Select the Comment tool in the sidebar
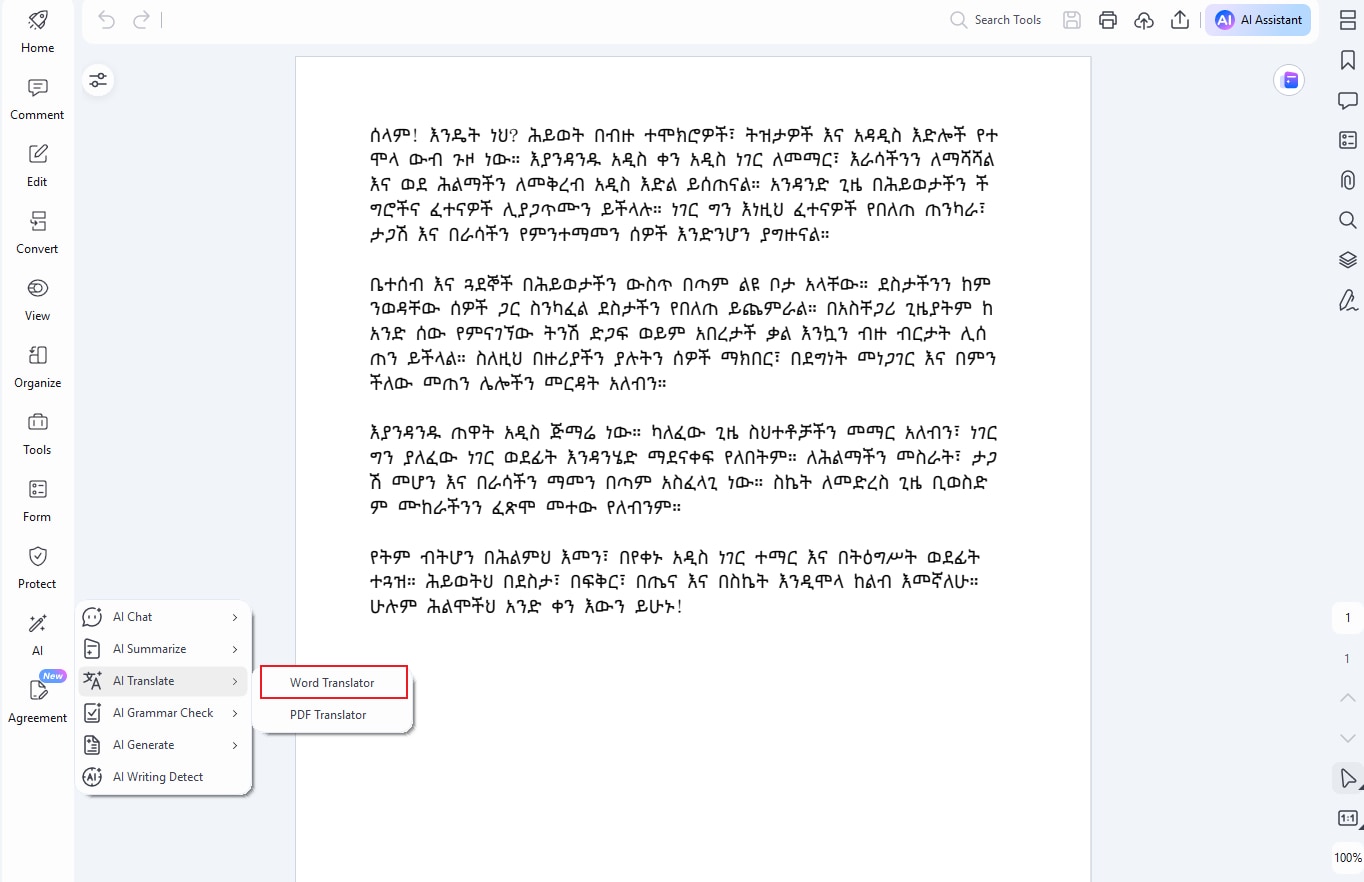Viewport: 1364px width, 882px height. point(37,98)
